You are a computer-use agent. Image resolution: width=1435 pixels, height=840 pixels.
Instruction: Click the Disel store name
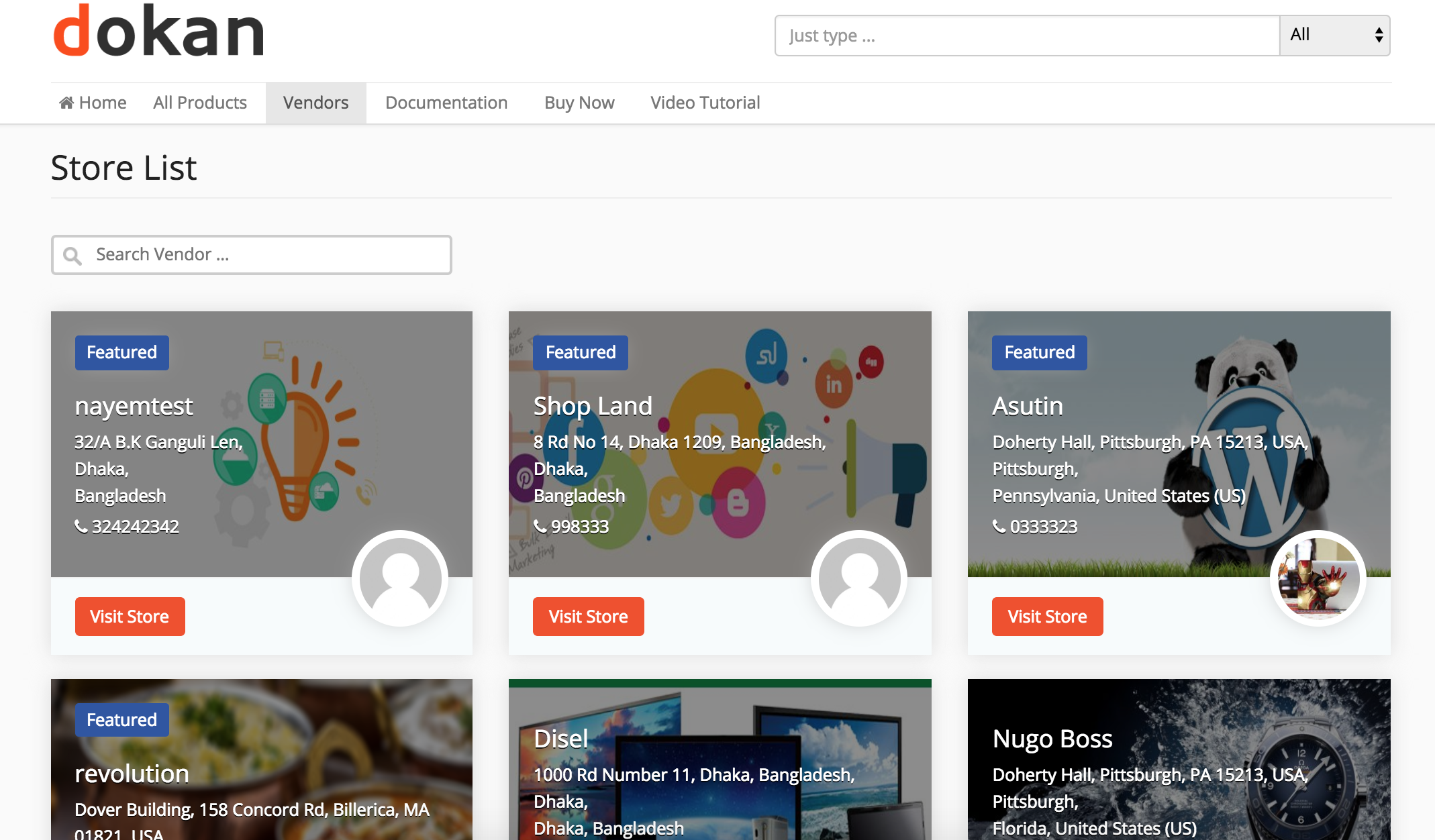click(561, 739)
